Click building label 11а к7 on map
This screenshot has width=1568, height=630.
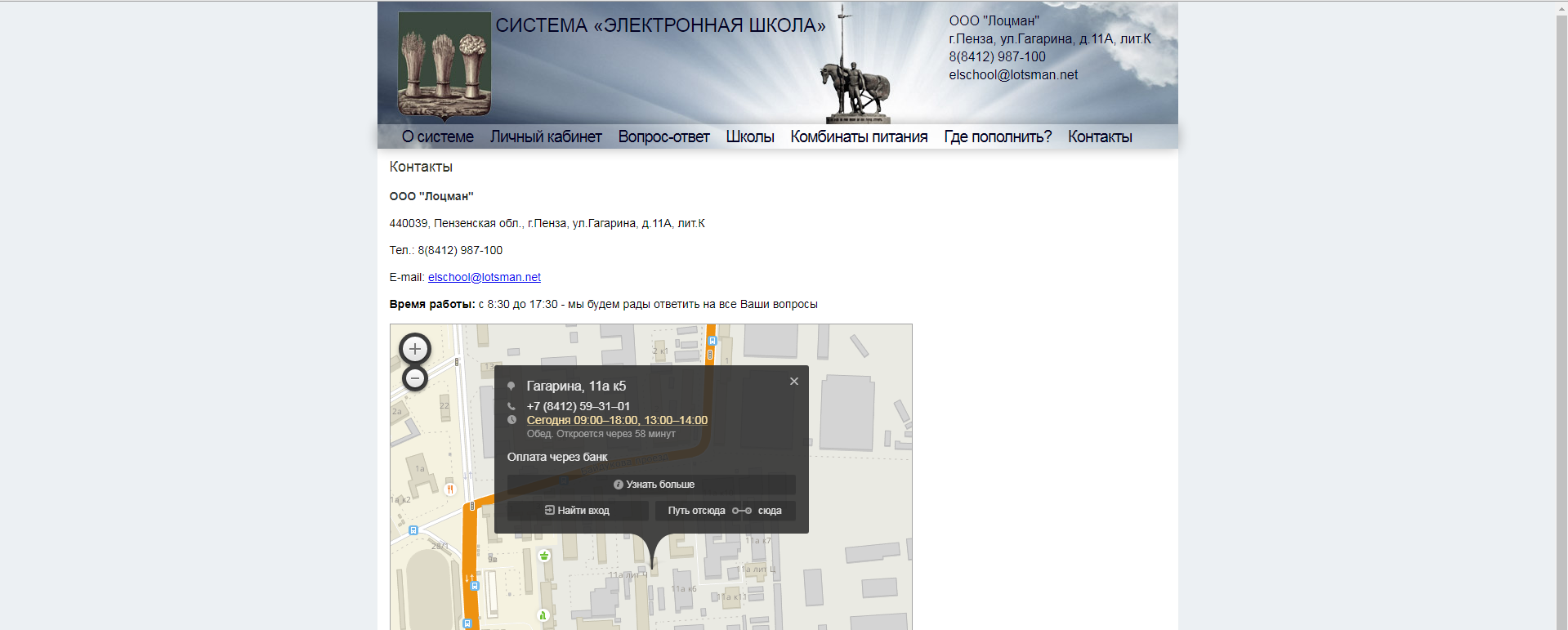click(x=757, y=541)
